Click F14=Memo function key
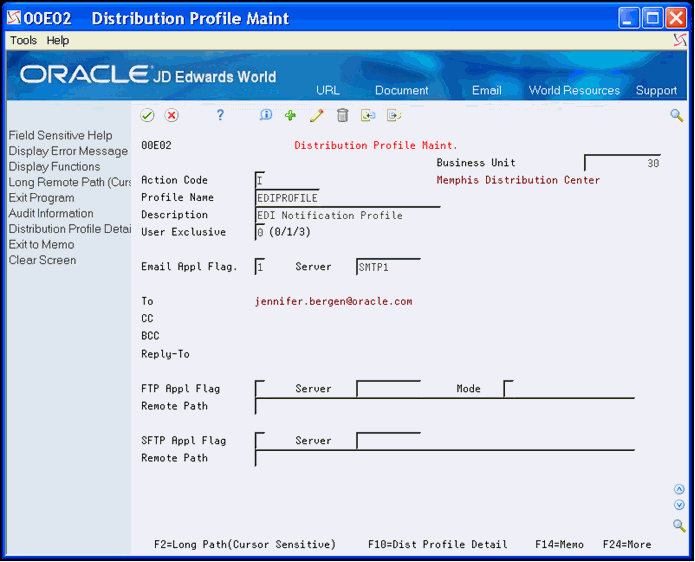This screenshot has height=562, width=695. (559, 544)
